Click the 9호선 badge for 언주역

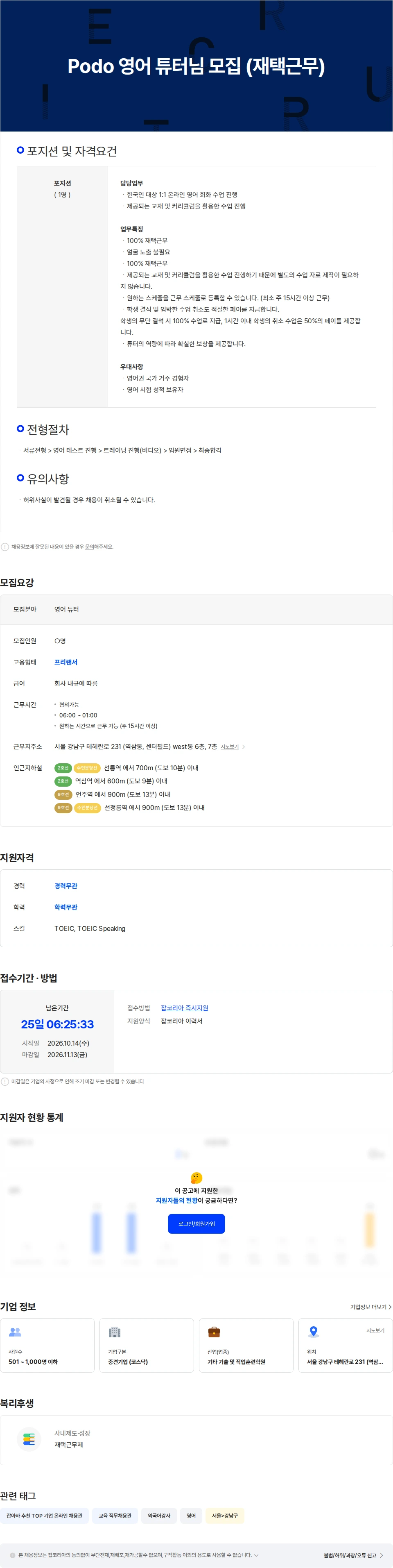(x=63, y=794)
